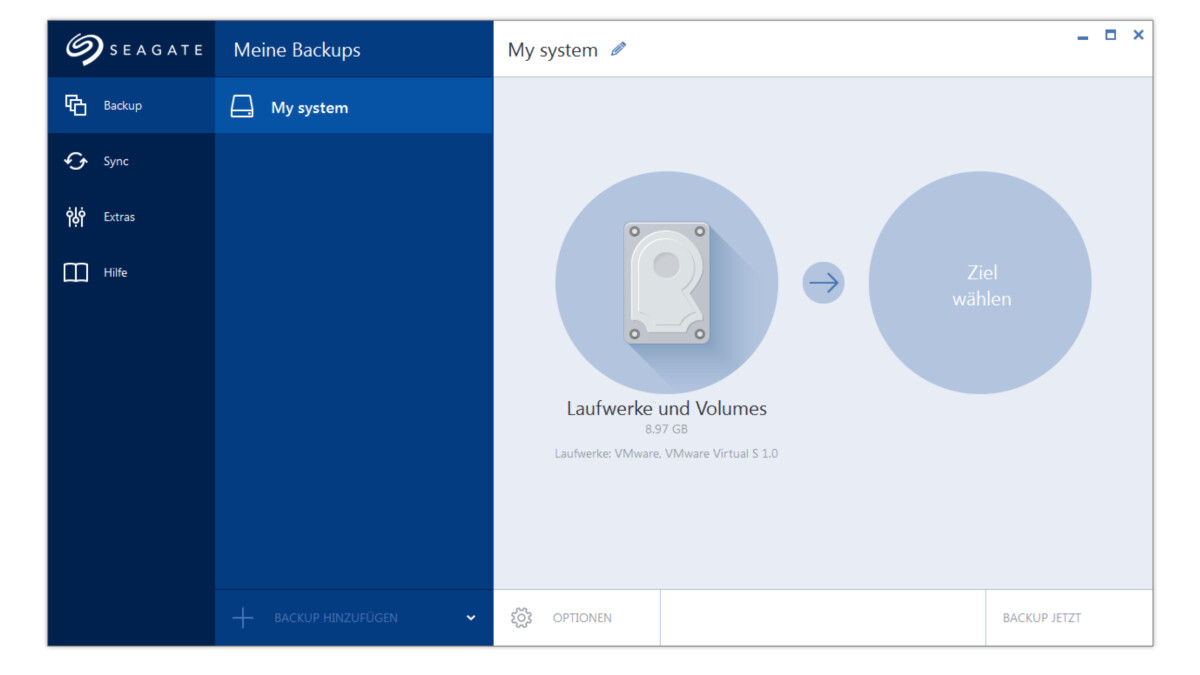This screenshot has width=1200, height=675.
Task: Open the Backup section in sidebar
Action: 131,105
